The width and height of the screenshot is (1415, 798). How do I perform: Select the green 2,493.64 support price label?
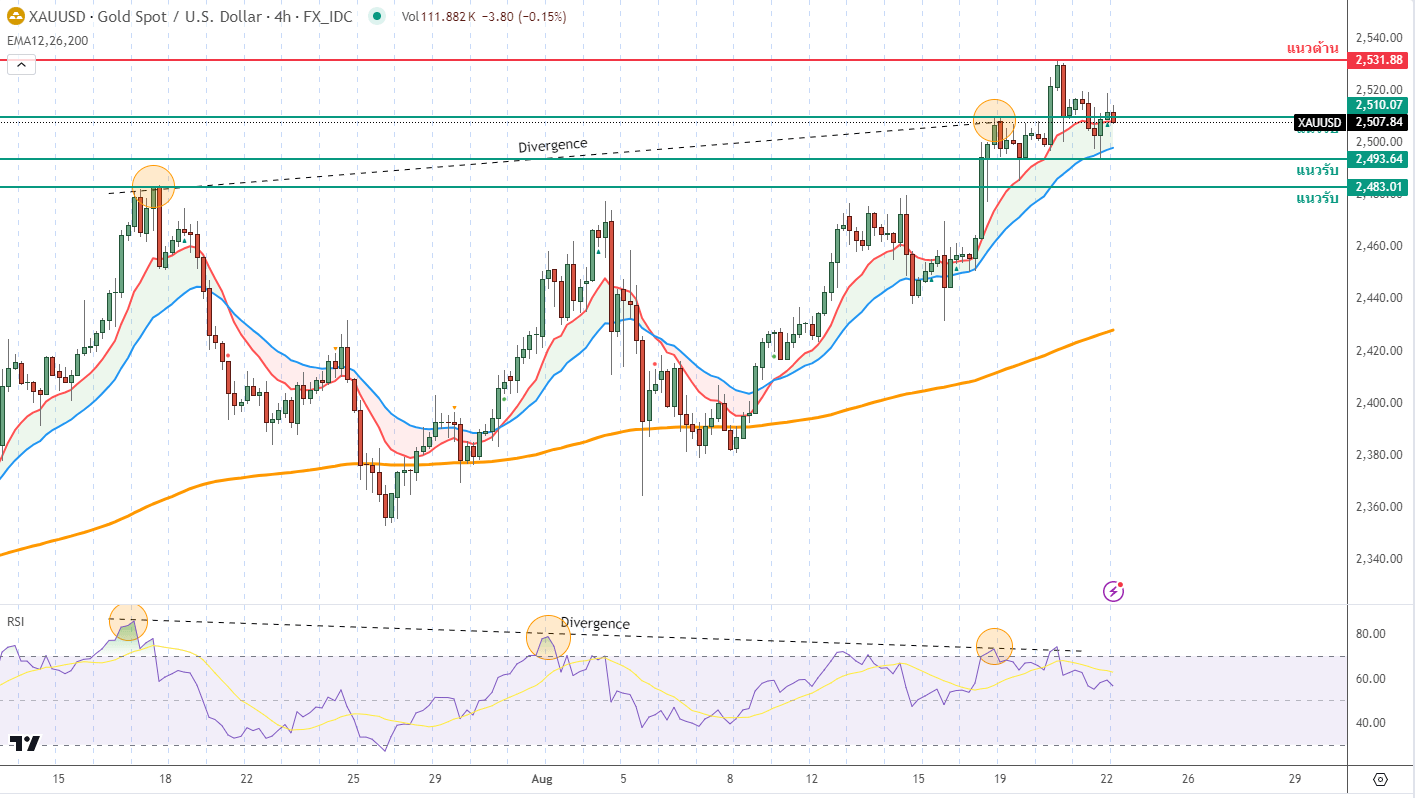1379,159
